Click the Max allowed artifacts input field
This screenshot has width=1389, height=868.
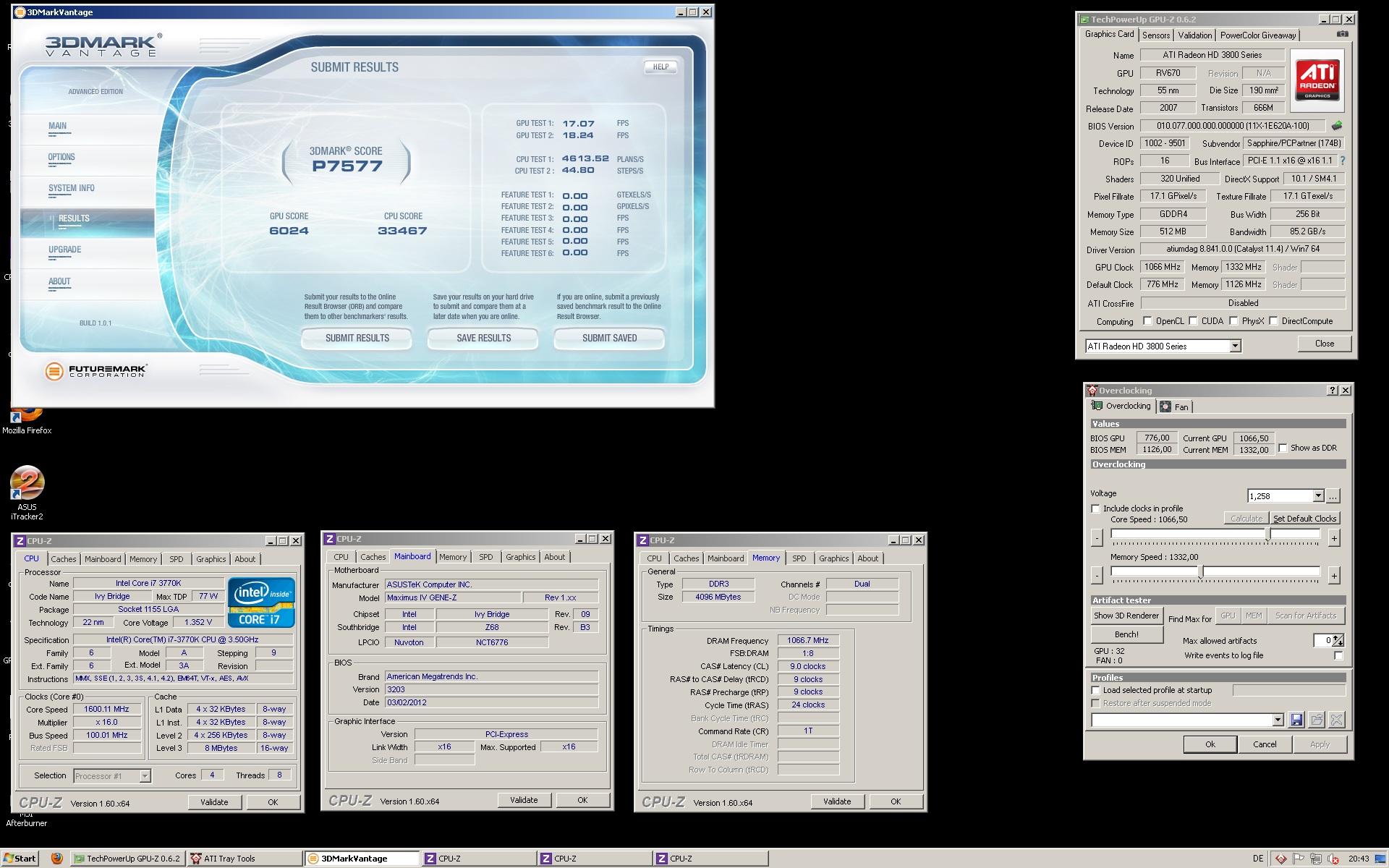click(1324, 640)
